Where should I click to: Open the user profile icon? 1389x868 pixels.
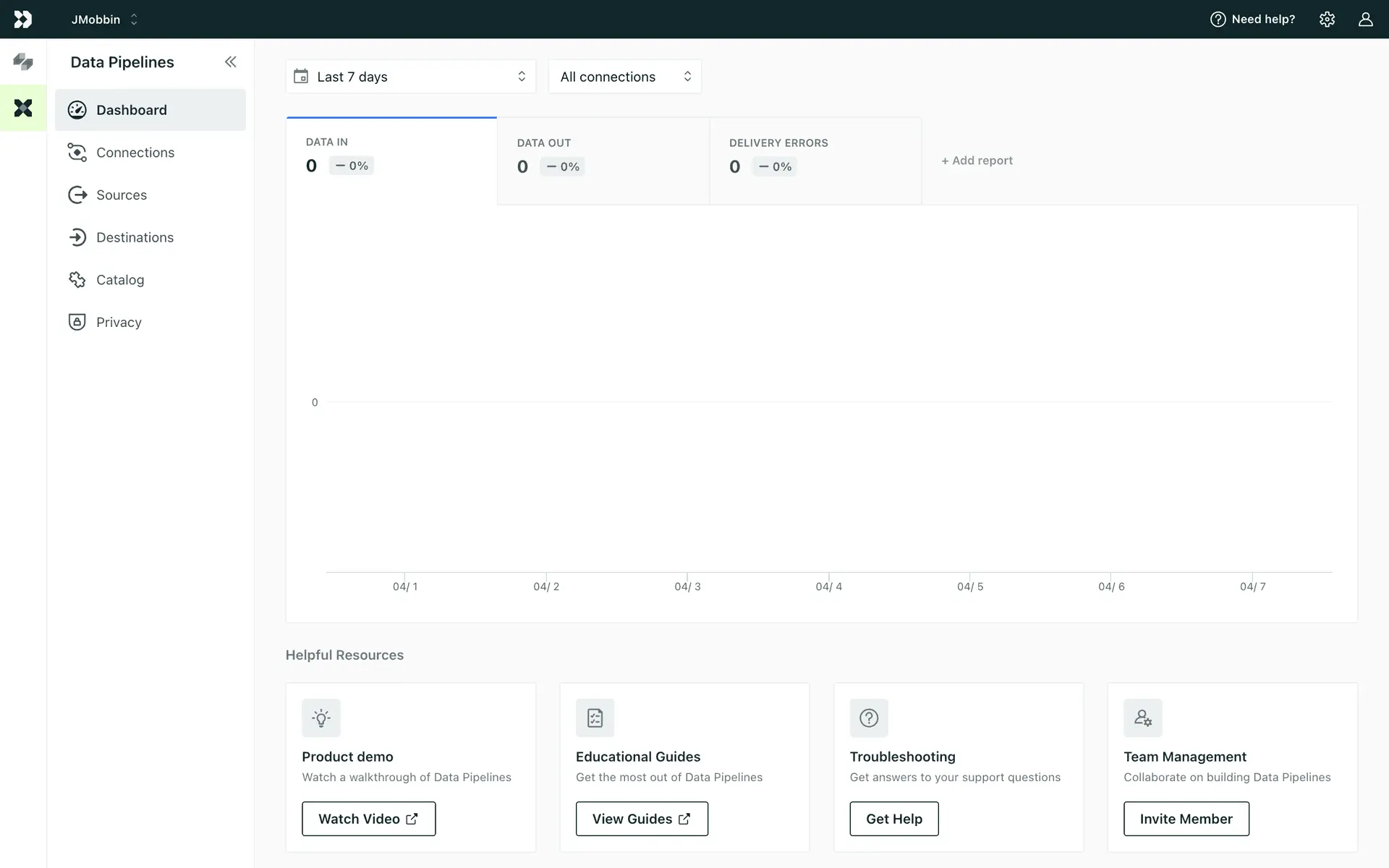point(1365,20)
